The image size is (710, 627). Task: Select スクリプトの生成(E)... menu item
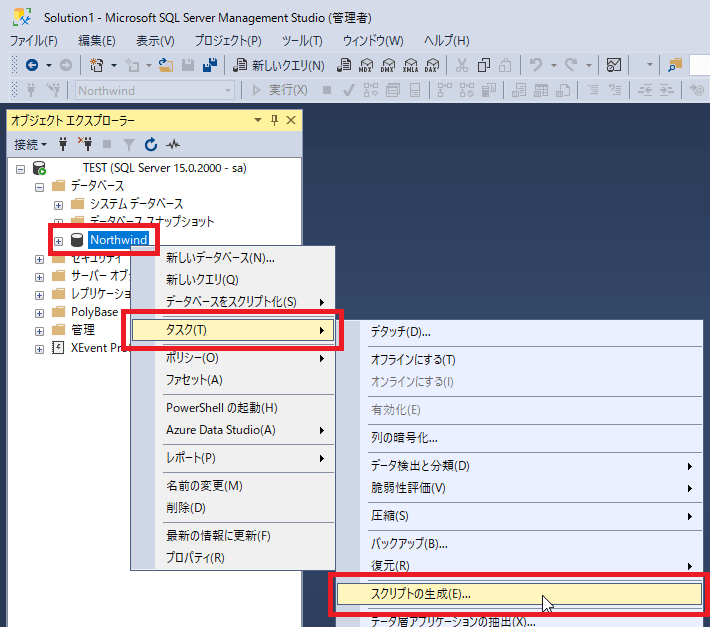coord(420,593)
